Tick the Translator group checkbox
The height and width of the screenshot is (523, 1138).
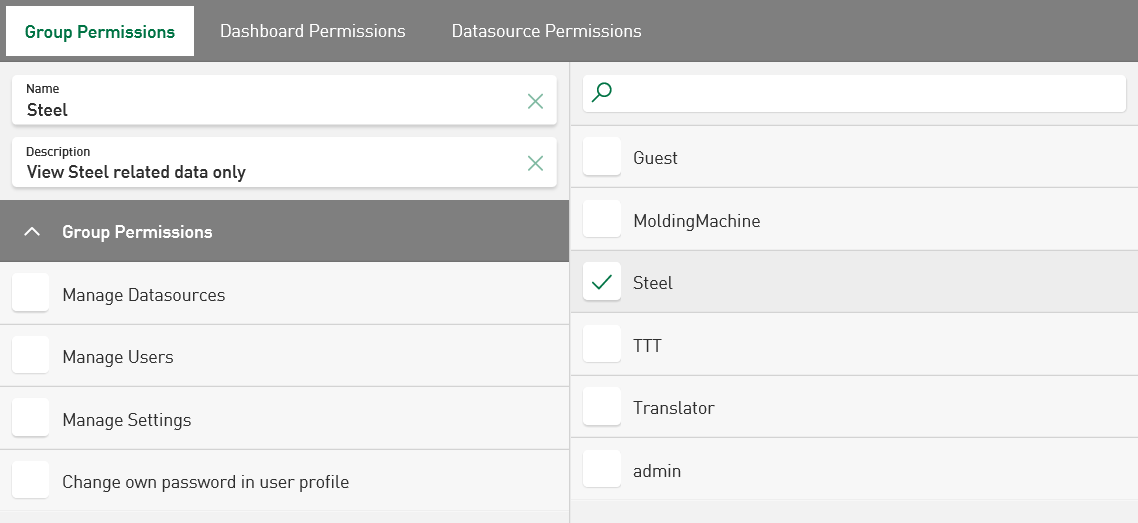coord(602,407)
